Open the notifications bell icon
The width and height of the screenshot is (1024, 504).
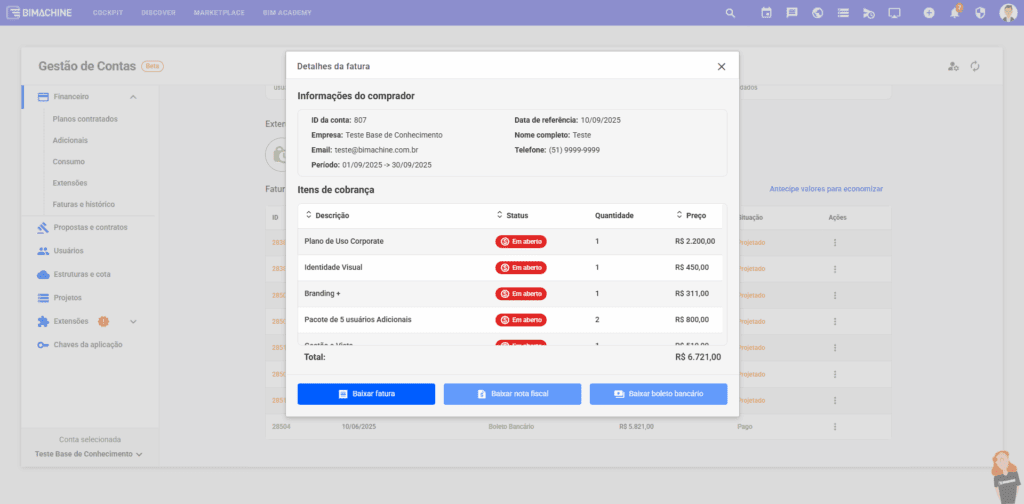click(x=955, y=13)
